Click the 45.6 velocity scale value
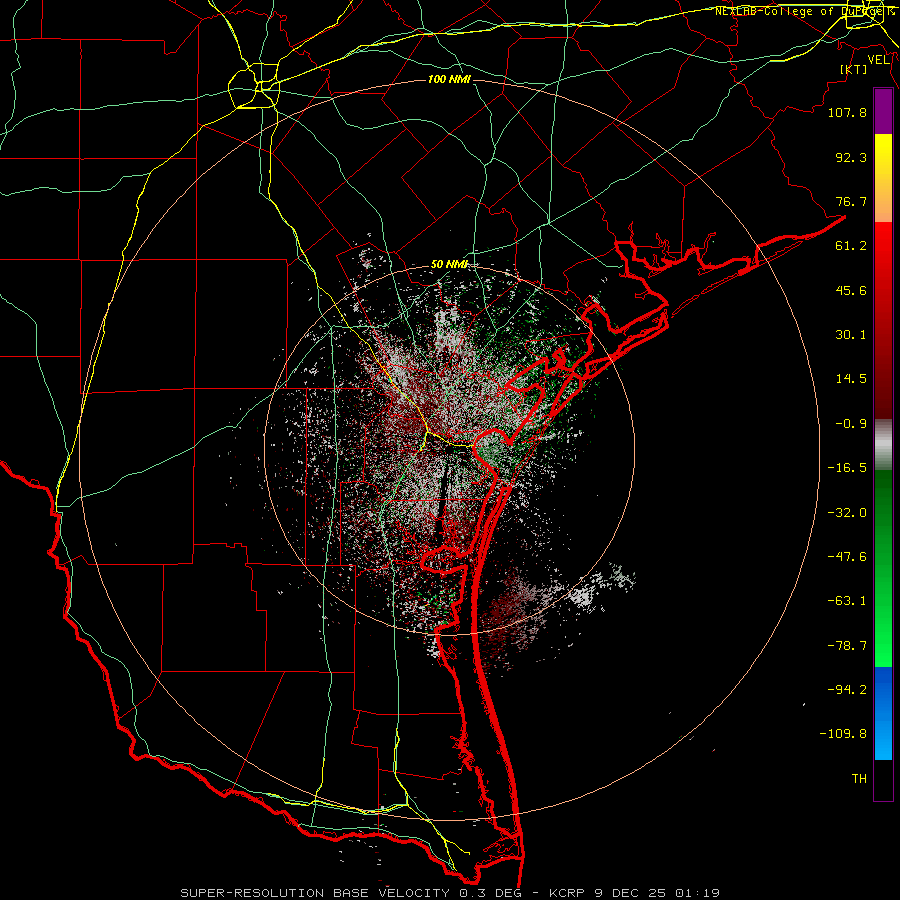This screenshot has height=900, width=900. [851, 290]
